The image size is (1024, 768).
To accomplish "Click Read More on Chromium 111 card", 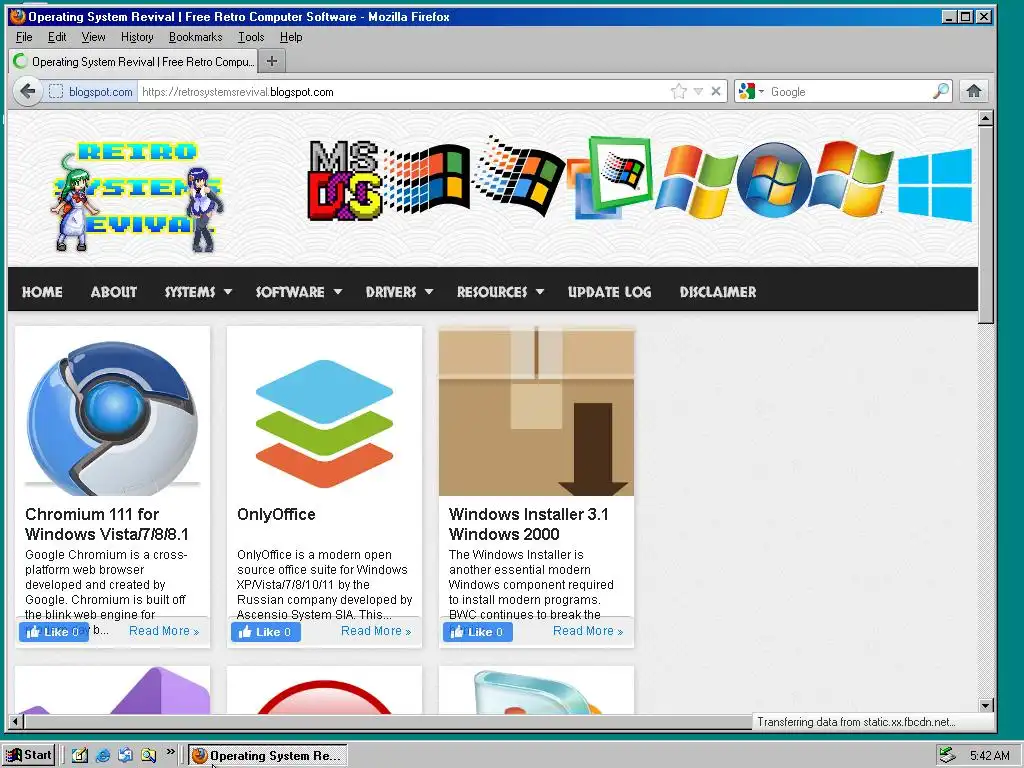I will [x=164, y=631].
